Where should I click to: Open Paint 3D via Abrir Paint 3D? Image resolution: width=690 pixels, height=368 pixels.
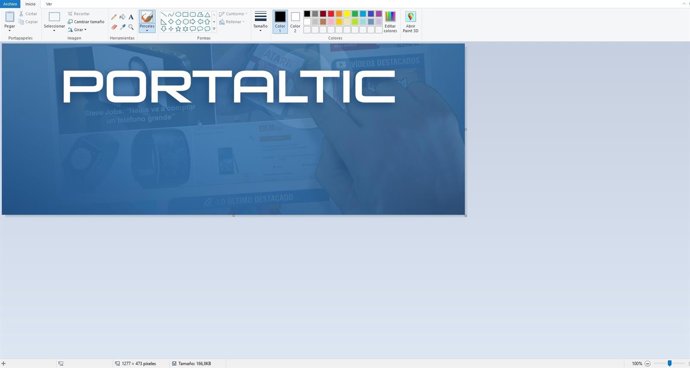411,22
